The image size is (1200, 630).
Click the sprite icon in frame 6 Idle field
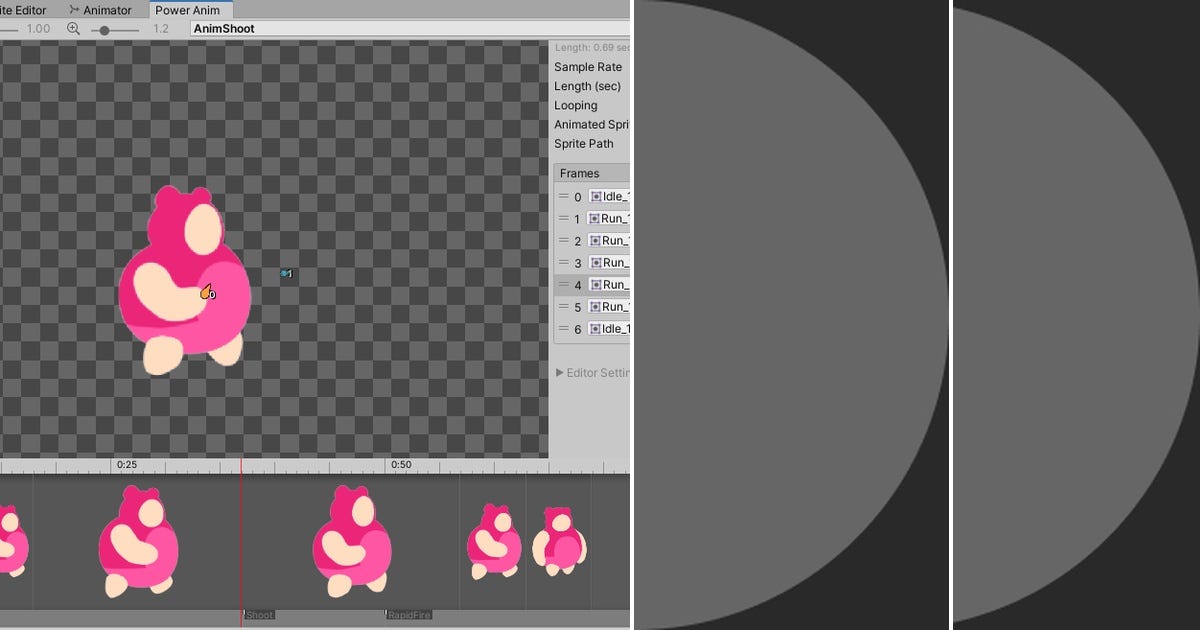[596, 329]
